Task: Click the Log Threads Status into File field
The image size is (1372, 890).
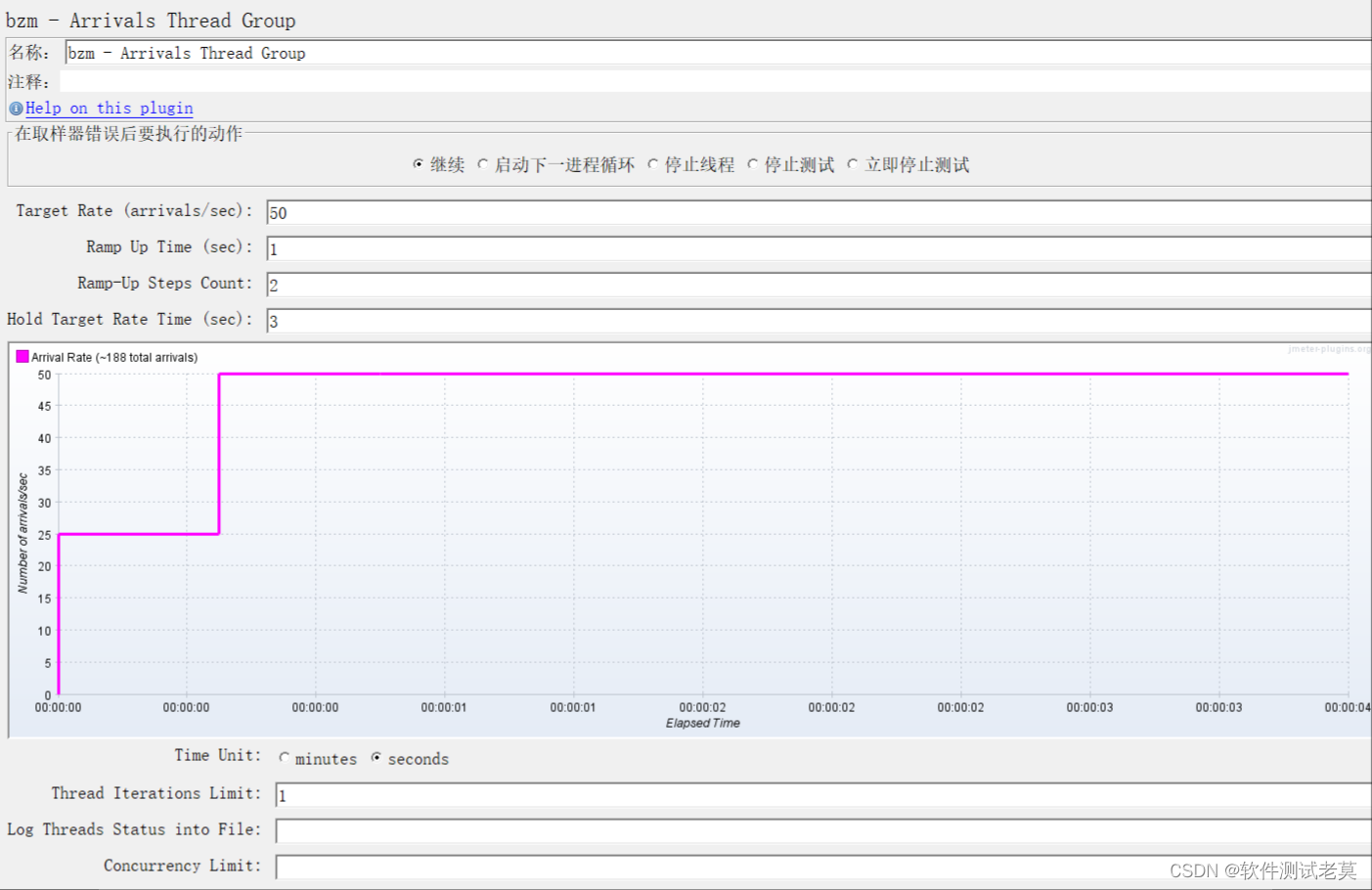Action: [823, 831]
